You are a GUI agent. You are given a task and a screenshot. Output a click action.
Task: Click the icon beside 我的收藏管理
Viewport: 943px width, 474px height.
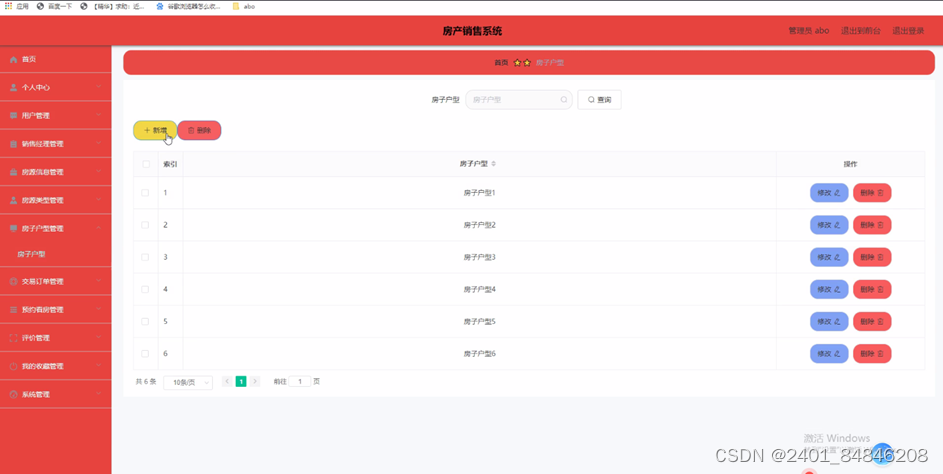pyautogui.click(x=13, y=366)
